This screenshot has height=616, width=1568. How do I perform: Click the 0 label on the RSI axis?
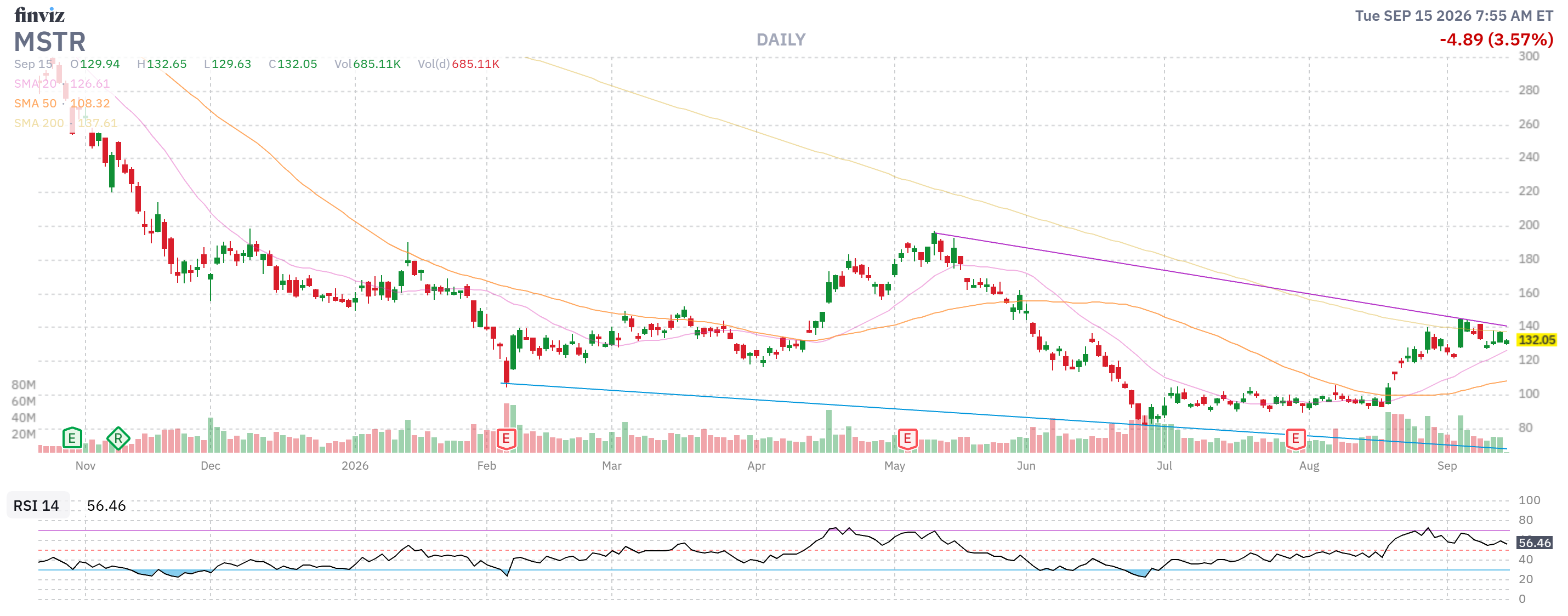click(x=1522, y=599)
